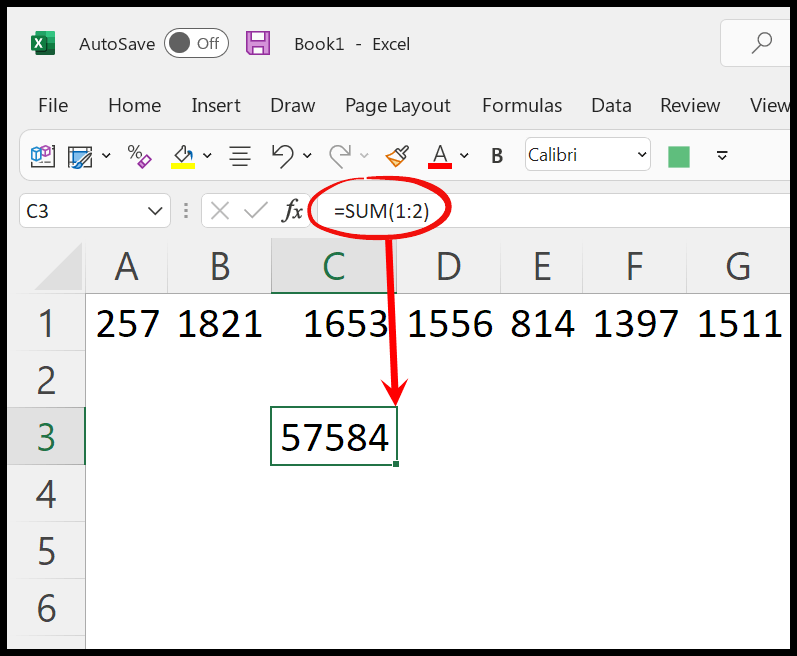Click the formula bar Enter checkmark
Image resolution: width=797 pixels, height=656 pixels.
[256, 210]
